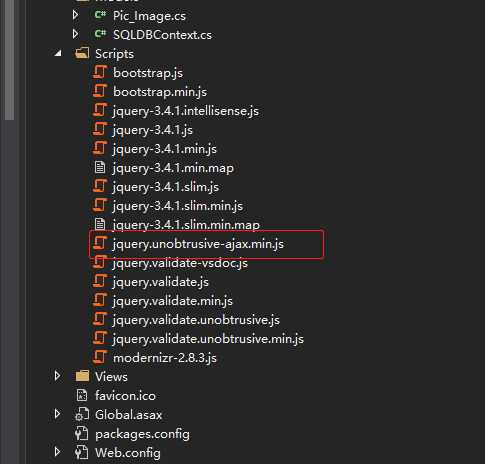Click the script icon beside jquery-3.4.1.js
Screen dimensions: 485x464
(100, 129)
